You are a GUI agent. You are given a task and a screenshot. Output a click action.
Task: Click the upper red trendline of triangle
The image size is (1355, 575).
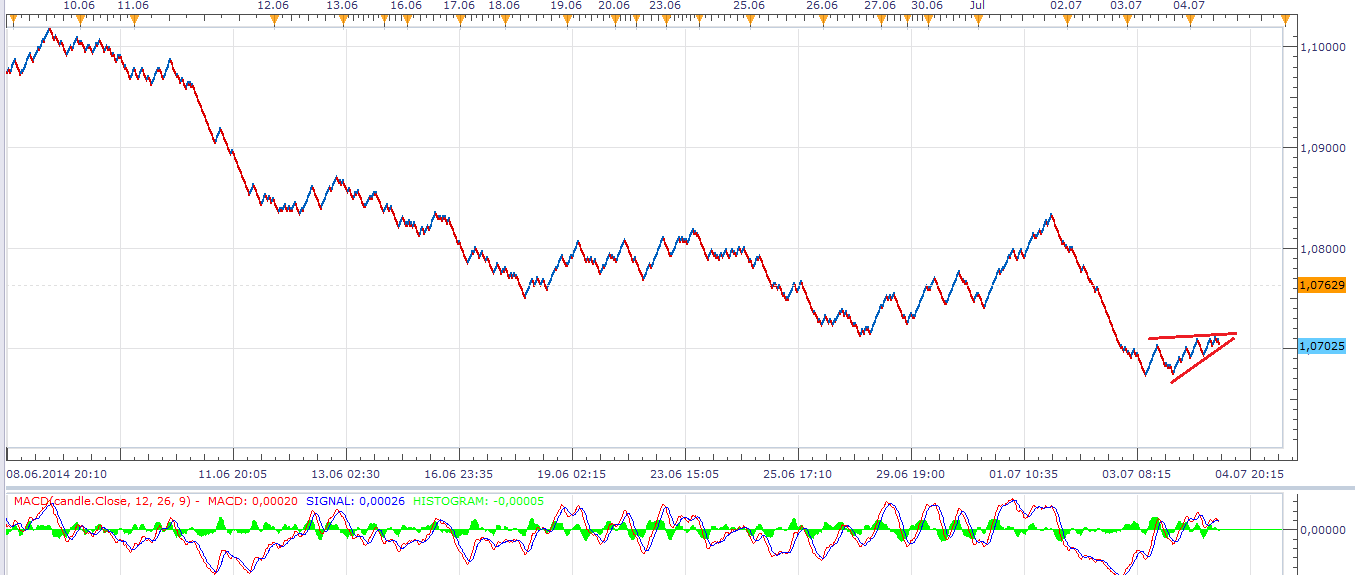pyautogui.click(x=1192, y=335)
